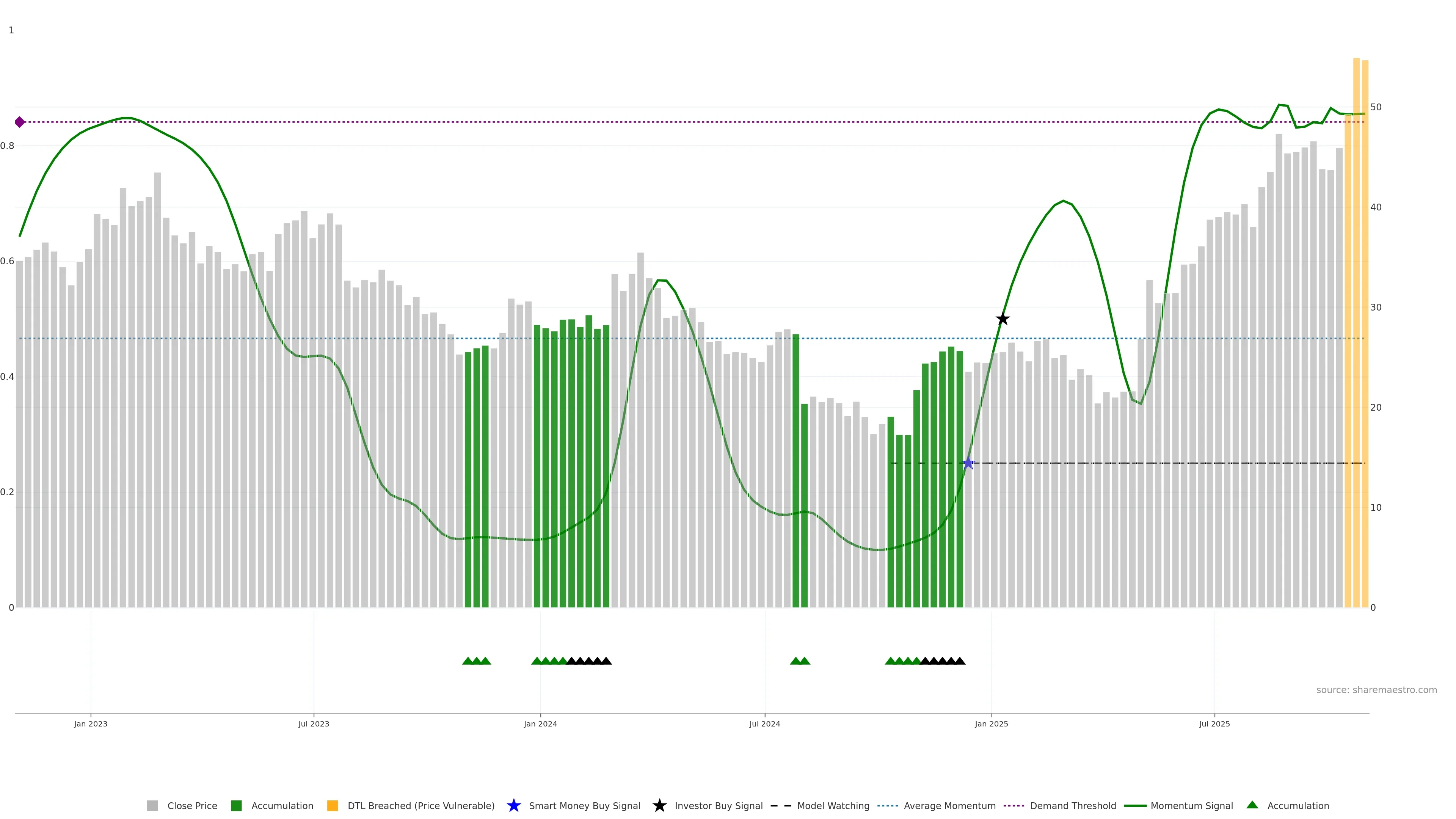1456x819 pixels.
Task: Click the black Investor Buy star on chart
Action: click(1003, 319)
